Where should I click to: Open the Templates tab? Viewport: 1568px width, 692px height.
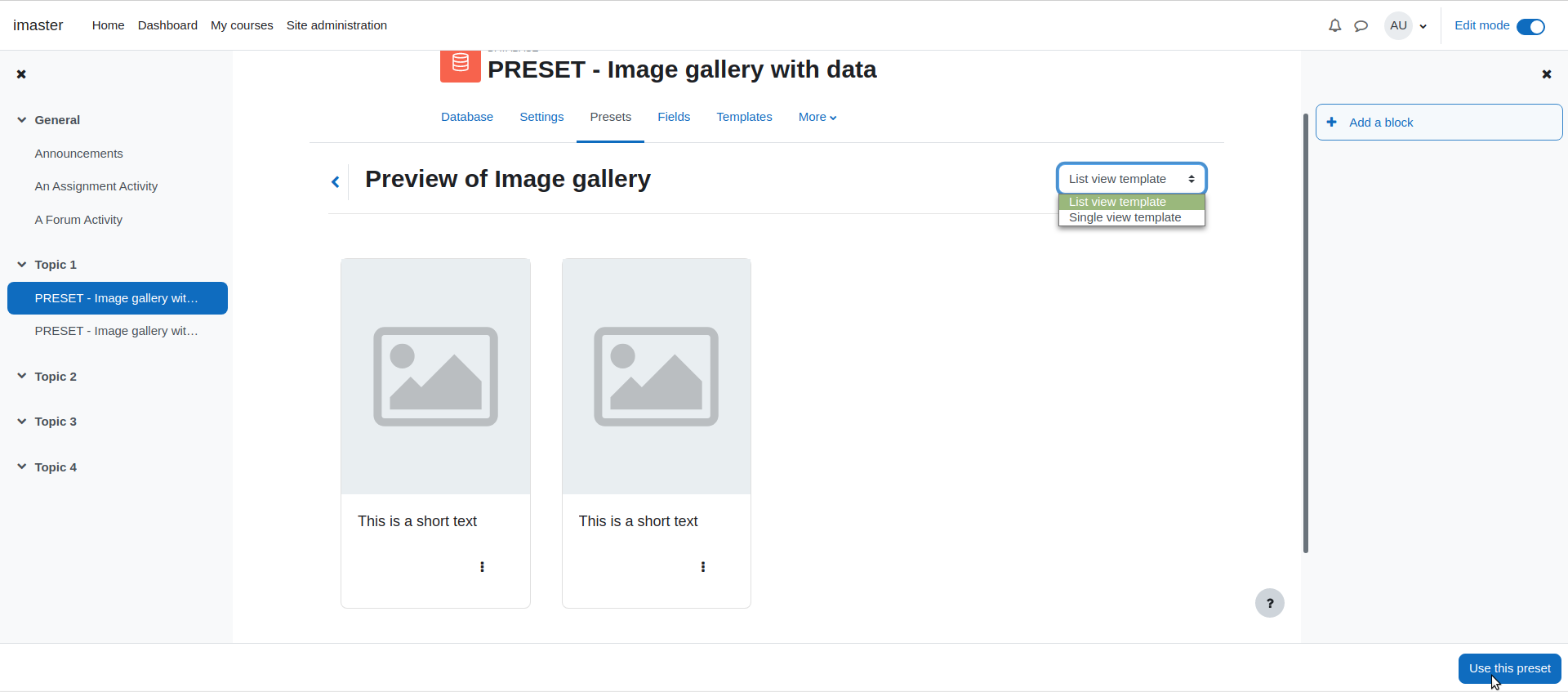744,117
